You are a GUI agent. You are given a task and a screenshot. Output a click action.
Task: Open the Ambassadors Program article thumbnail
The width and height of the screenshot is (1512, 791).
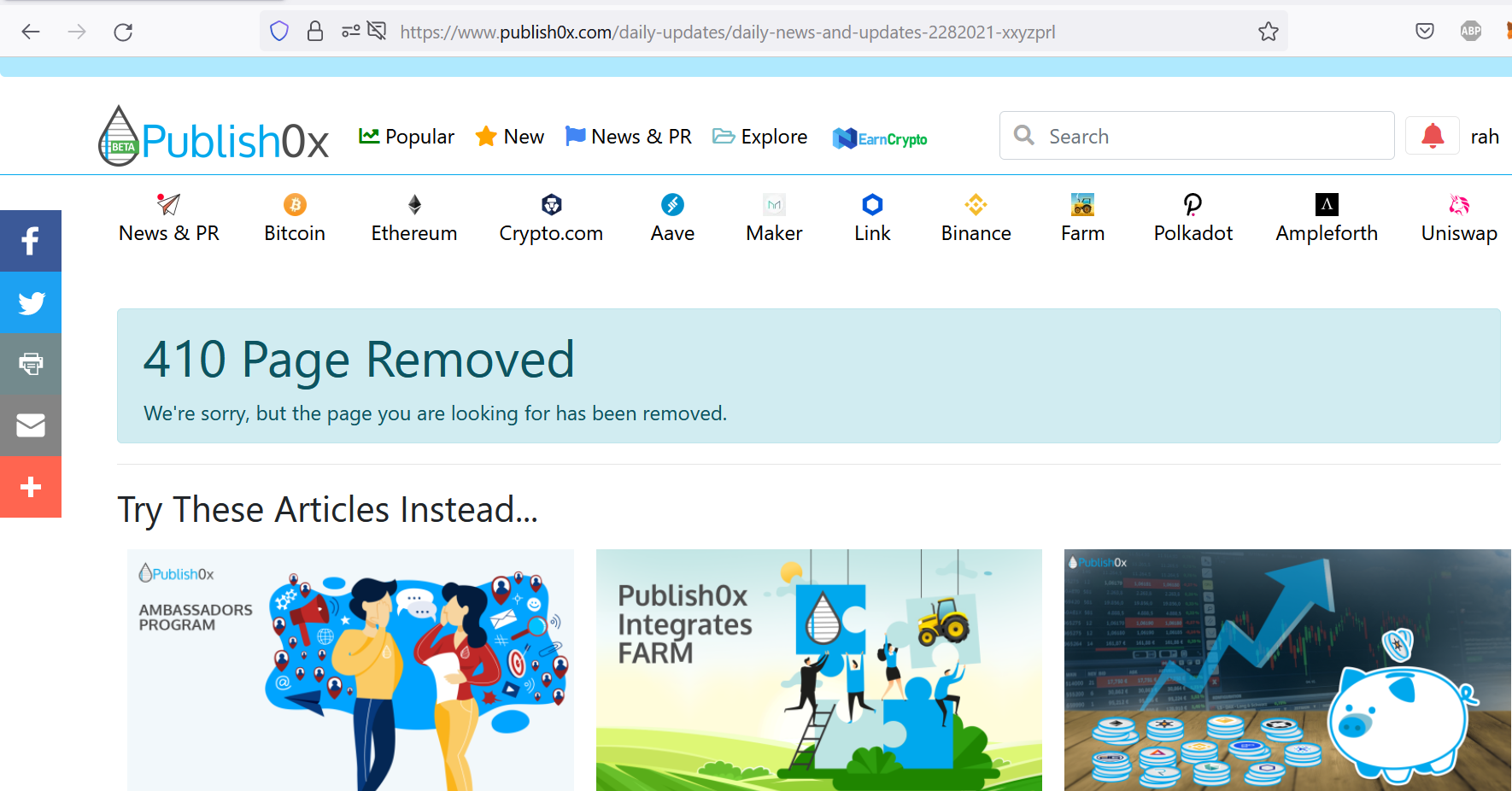tap(350, 670)
